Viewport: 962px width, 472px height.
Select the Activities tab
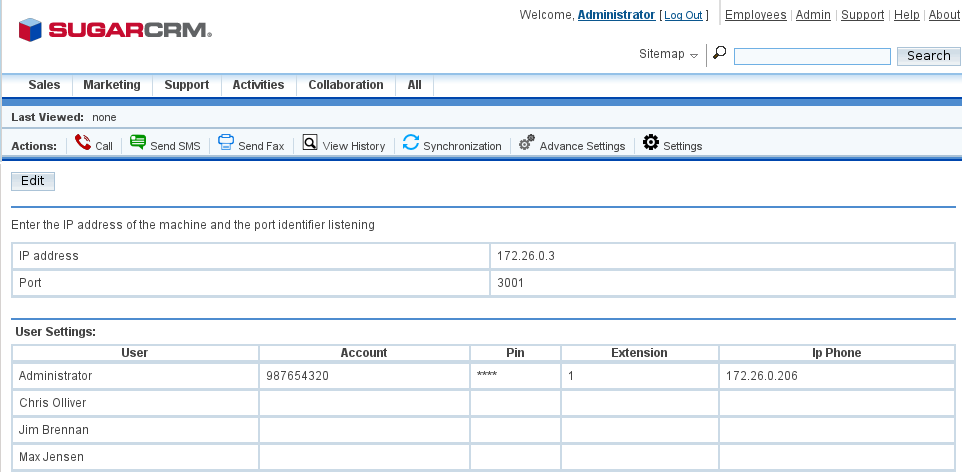(x=258, y=85)
